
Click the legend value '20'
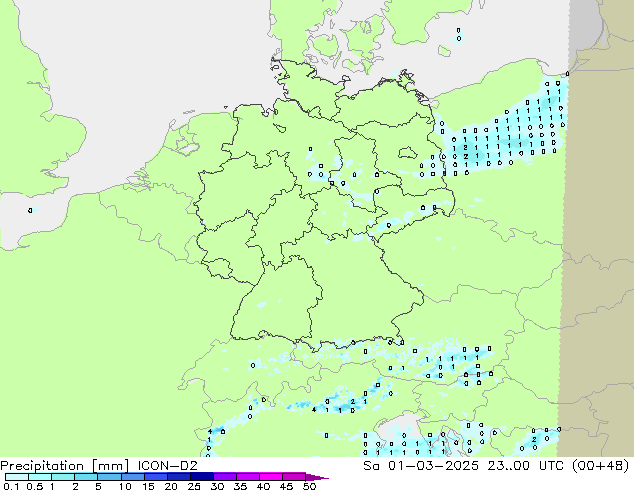coord(171,486)
